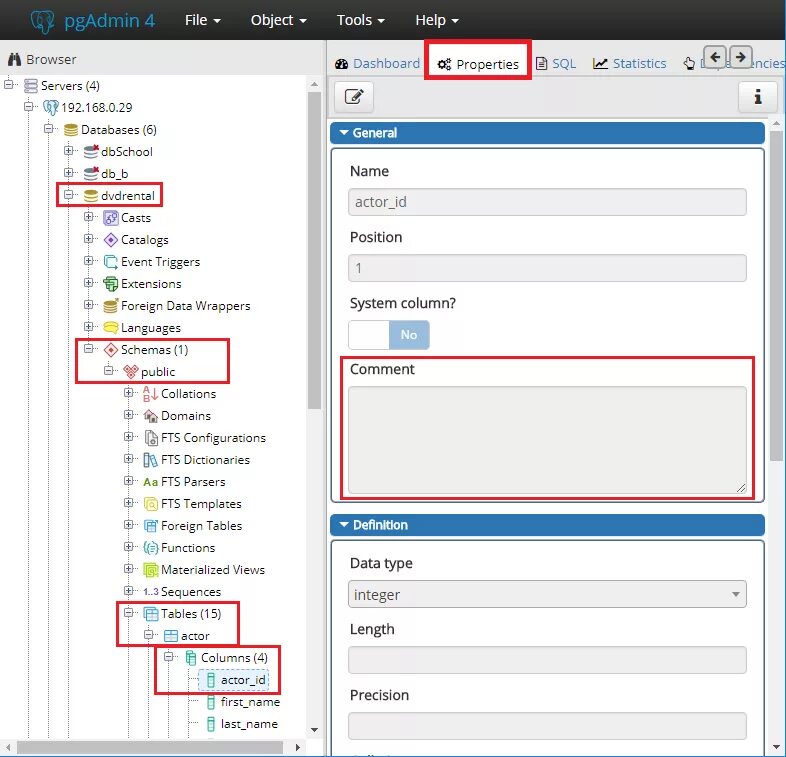Click the Servers group icon

(x=31, y=86)
